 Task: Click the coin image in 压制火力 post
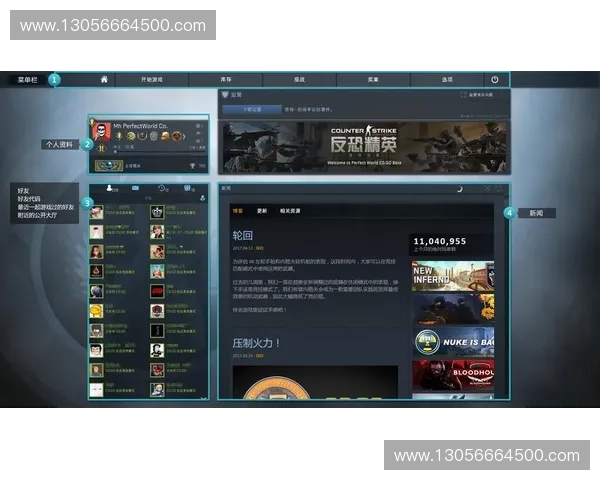pyautogui.click(x=277, y=387)
